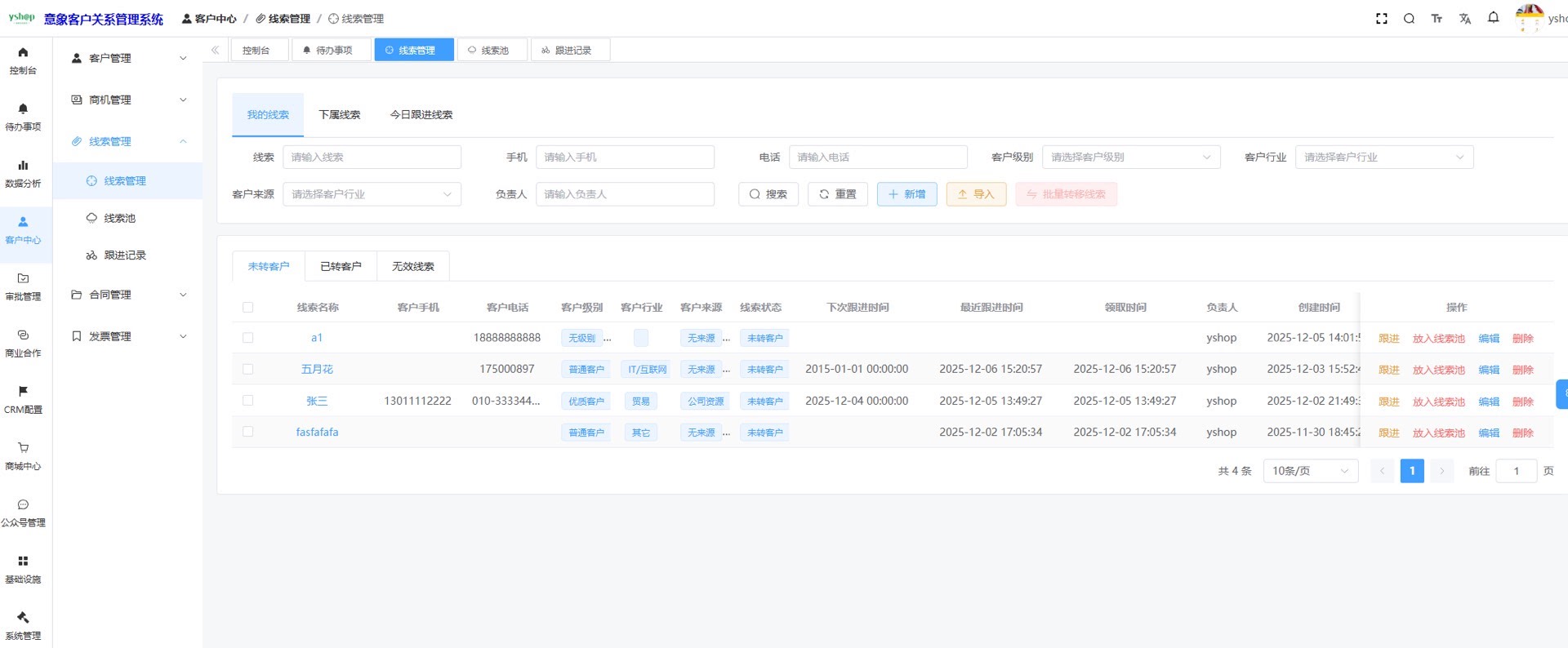1568x648 pixels.
Task: Tick the checkbox for lead 张三
Action: 248,401
